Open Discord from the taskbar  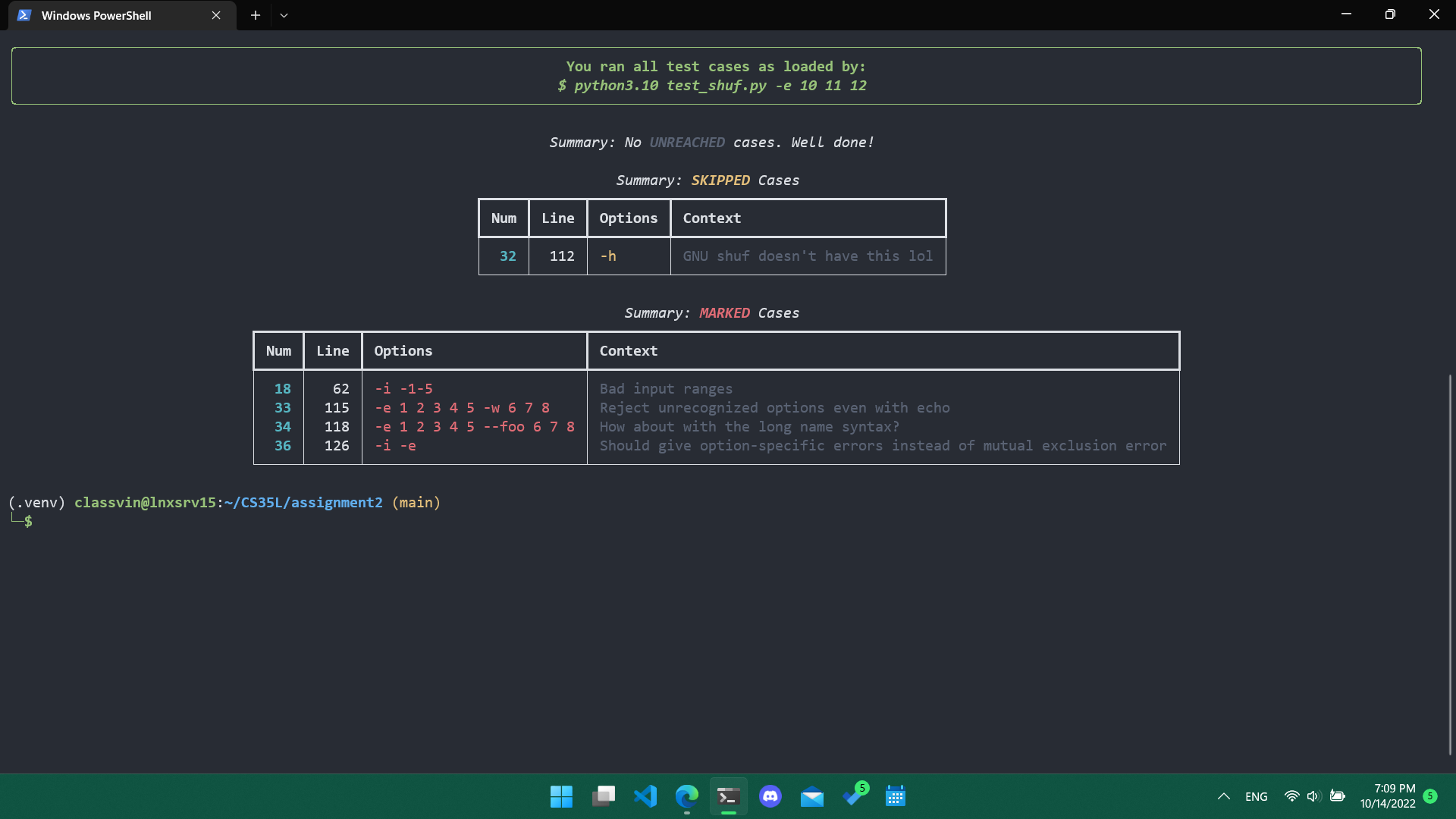[x=770, y=796]
